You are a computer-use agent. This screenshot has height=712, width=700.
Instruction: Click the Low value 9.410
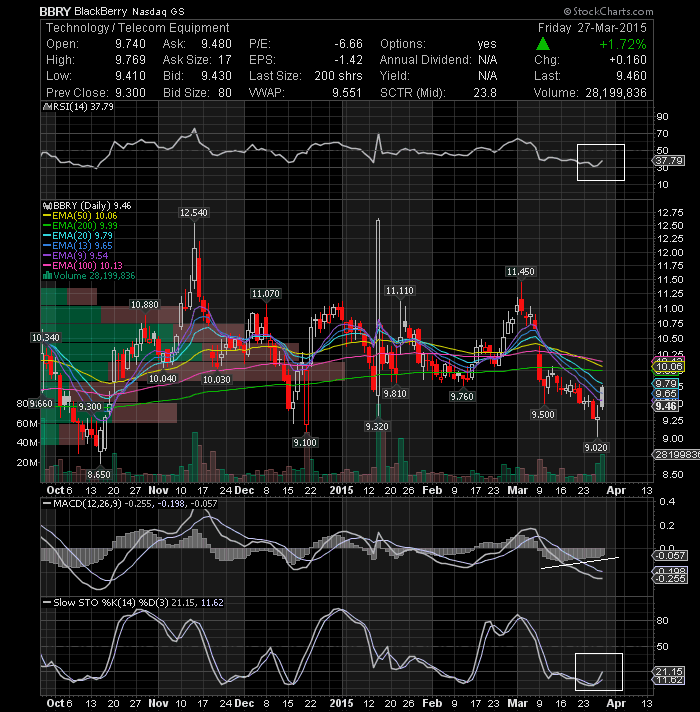point(130,76)
